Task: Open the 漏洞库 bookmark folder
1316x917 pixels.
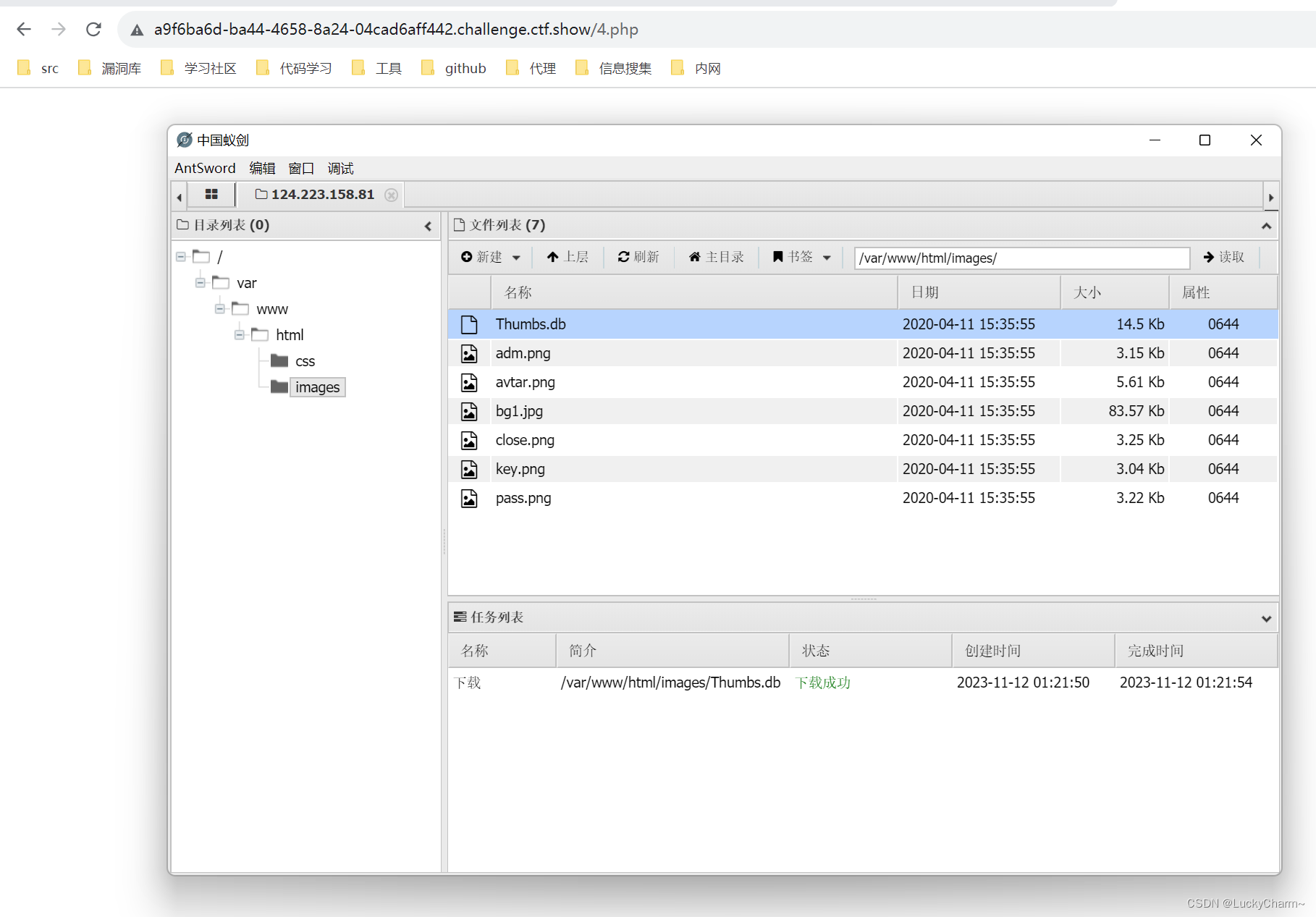Action: (x=109, y=68)
